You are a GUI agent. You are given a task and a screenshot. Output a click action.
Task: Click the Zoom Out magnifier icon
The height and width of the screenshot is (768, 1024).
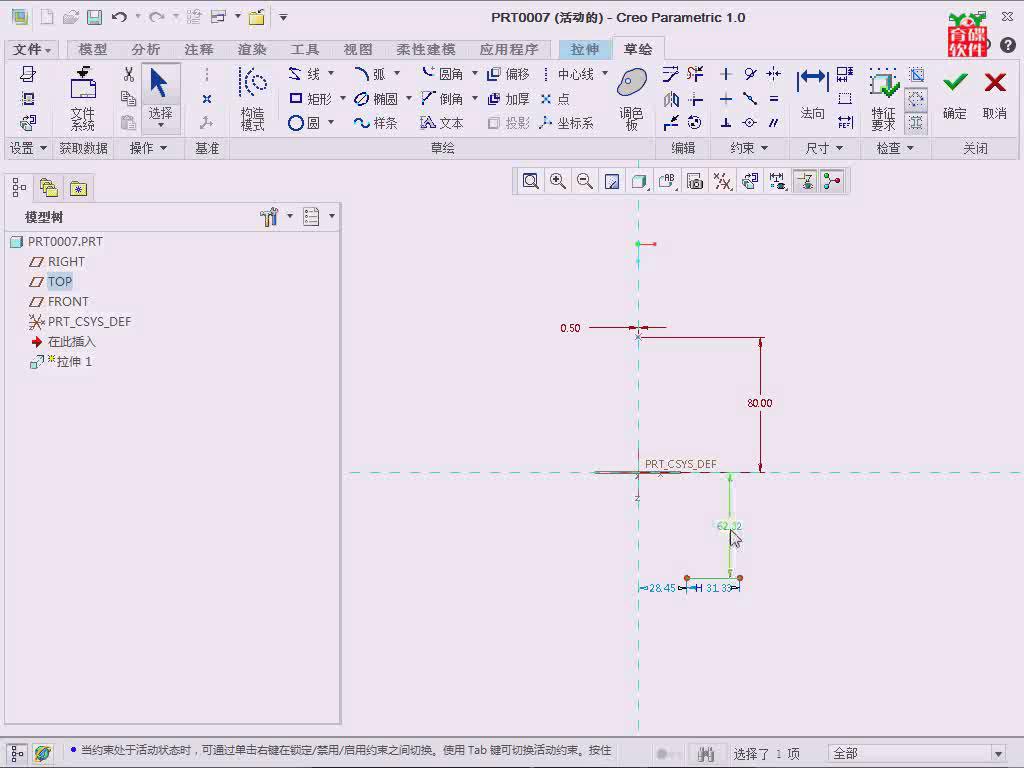coord(585,181)
